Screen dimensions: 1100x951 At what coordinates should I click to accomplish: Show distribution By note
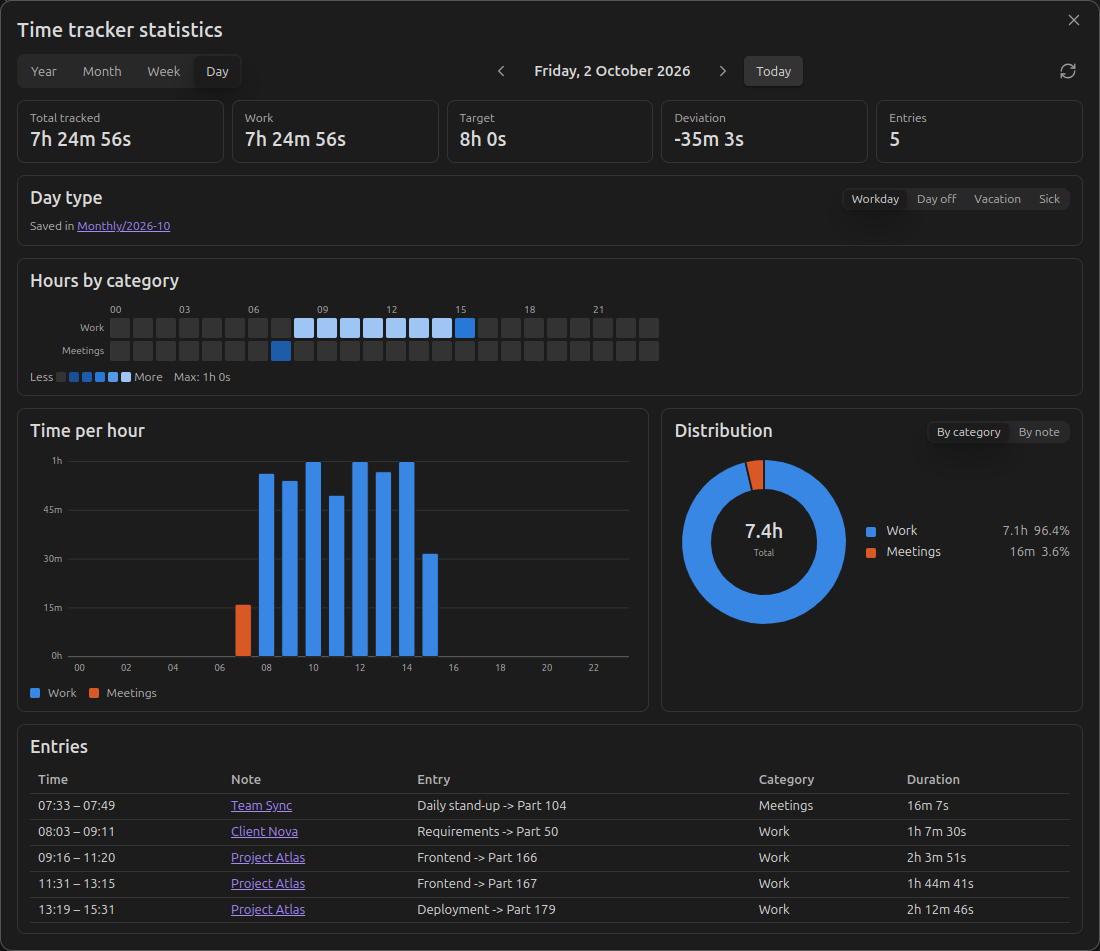pos(1039,432)
